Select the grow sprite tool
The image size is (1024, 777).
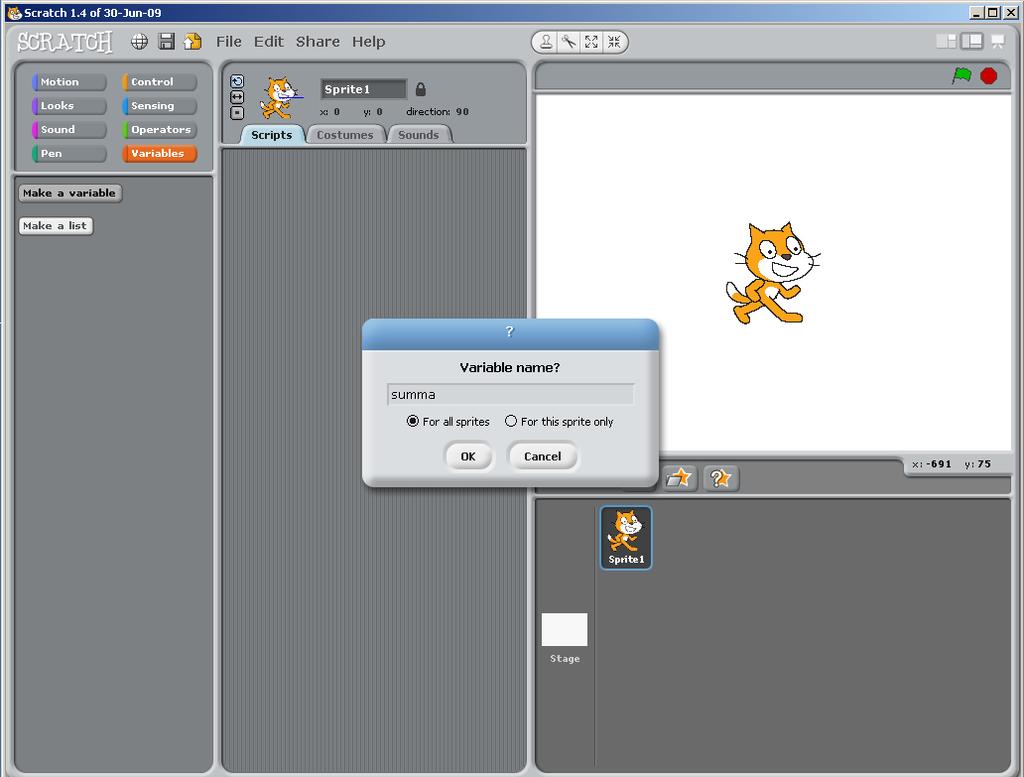(x=591, y=42)
